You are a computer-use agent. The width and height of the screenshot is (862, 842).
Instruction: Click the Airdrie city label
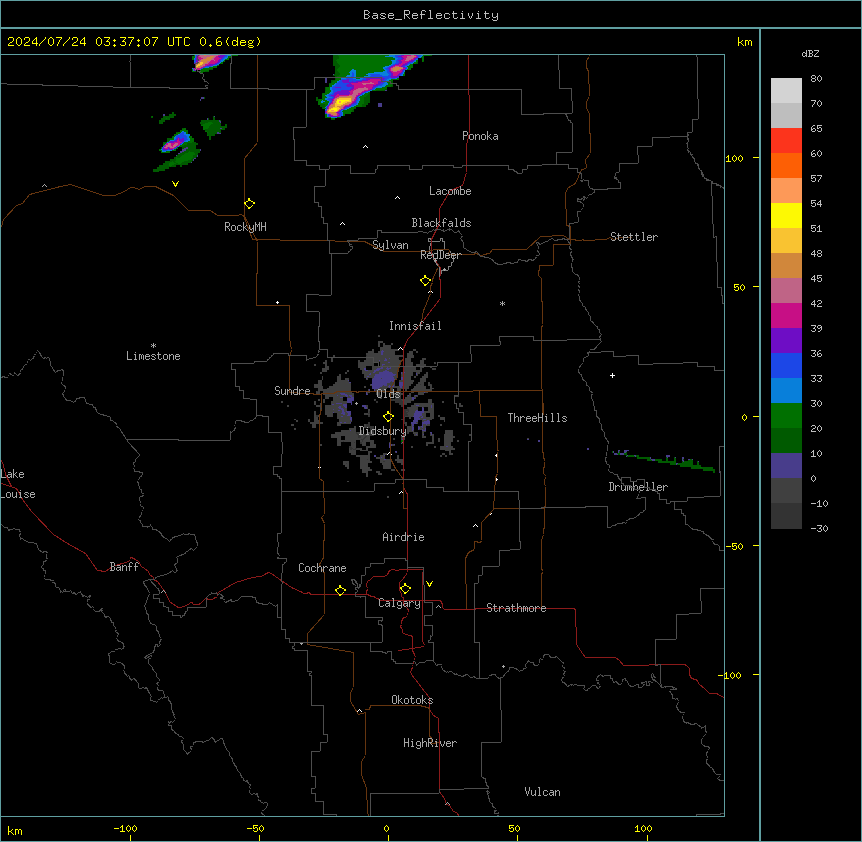pyautogui.click(x=404, y=537)
